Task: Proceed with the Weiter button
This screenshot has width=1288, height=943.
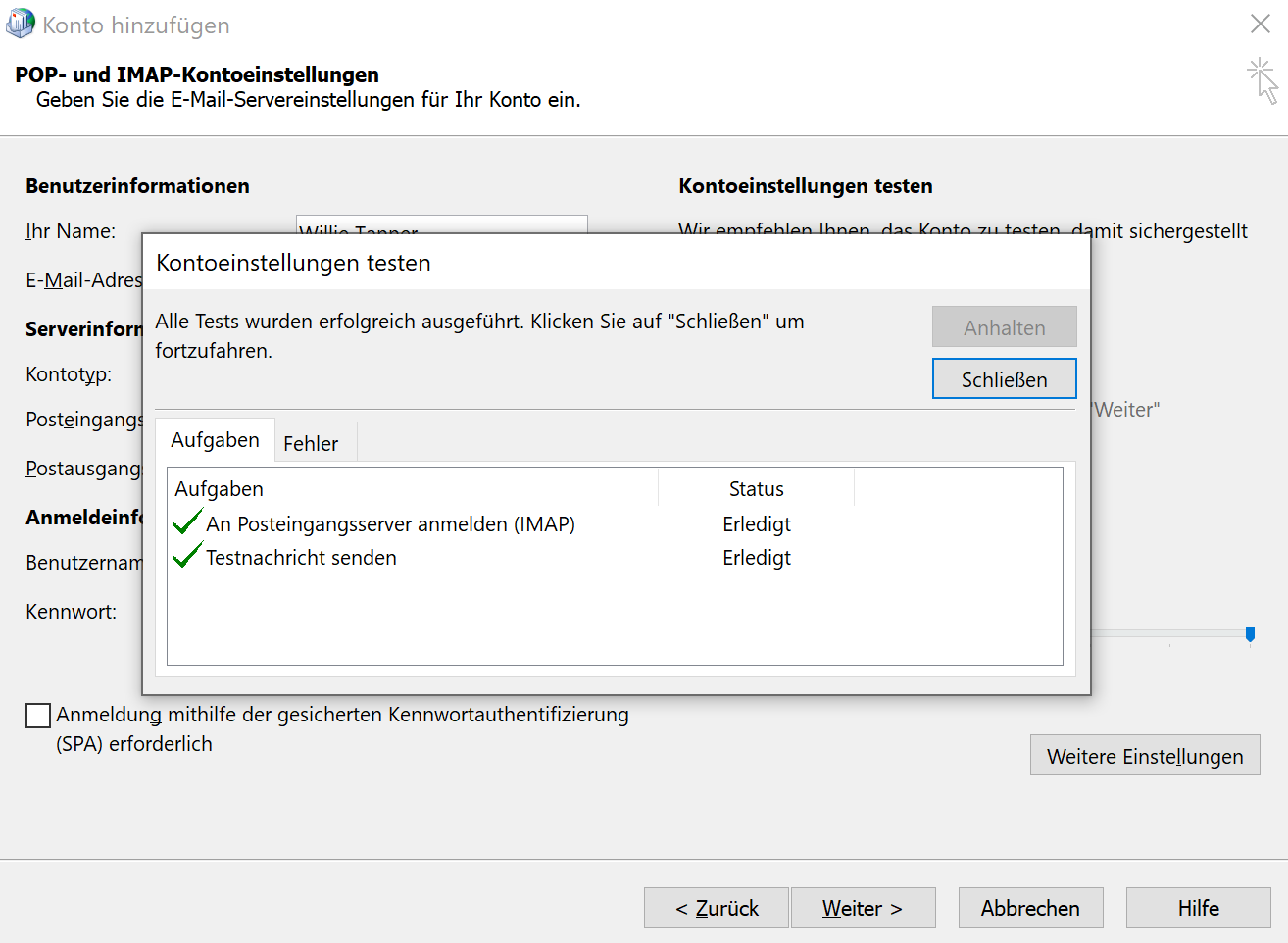Action: click(x=863, y=908)
